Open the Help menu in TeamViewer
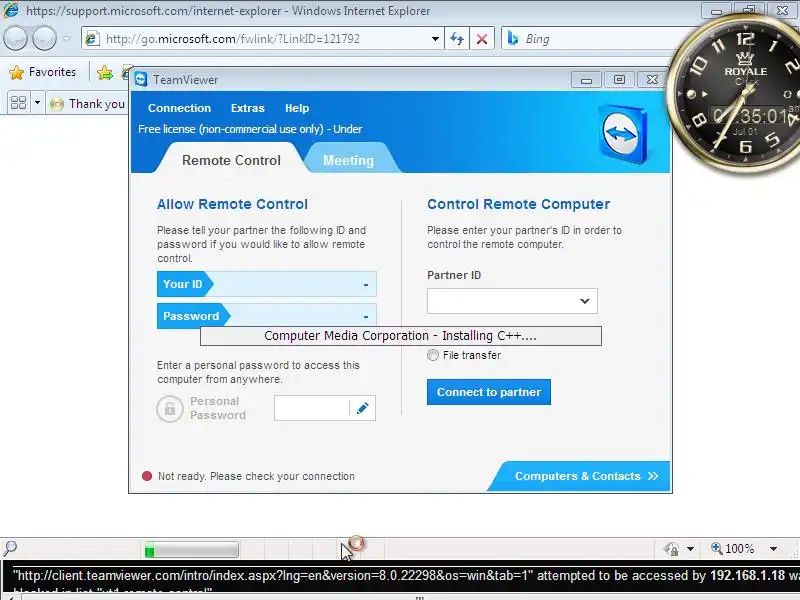Image resolution: width=800 pixels, height=600 pixels. (297, 108)
